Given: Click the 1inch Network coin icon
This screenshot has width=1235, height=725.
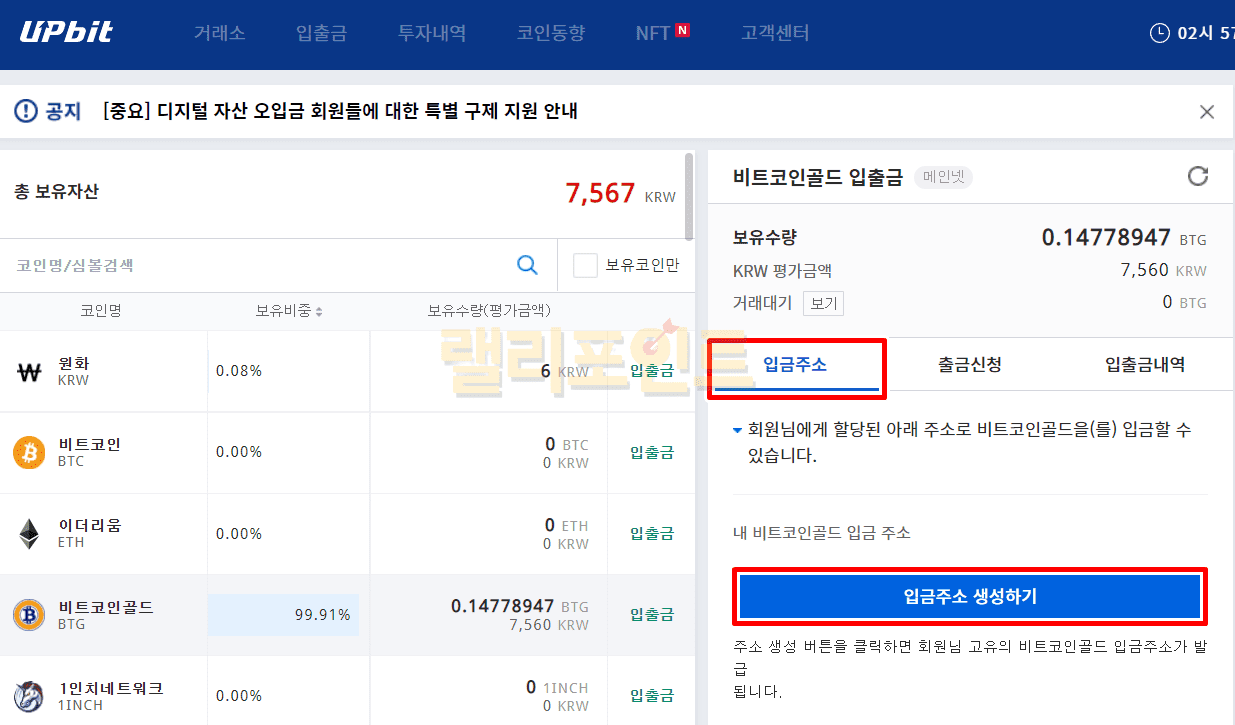Looking at the screenshot, I should point(29,696).
